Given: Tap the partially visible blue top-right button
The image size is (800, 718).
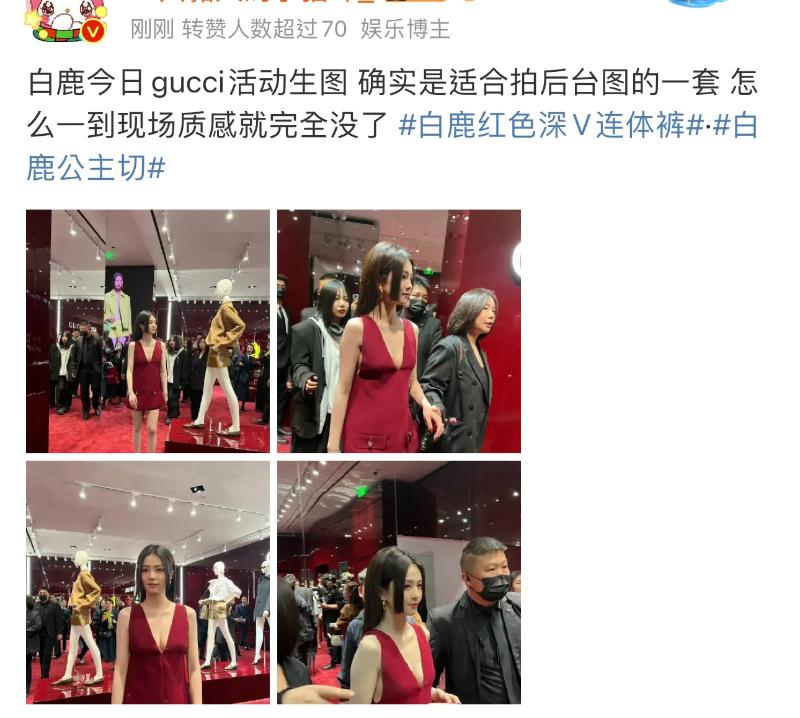Looking at the screenshot, I should tap(699, 3).
